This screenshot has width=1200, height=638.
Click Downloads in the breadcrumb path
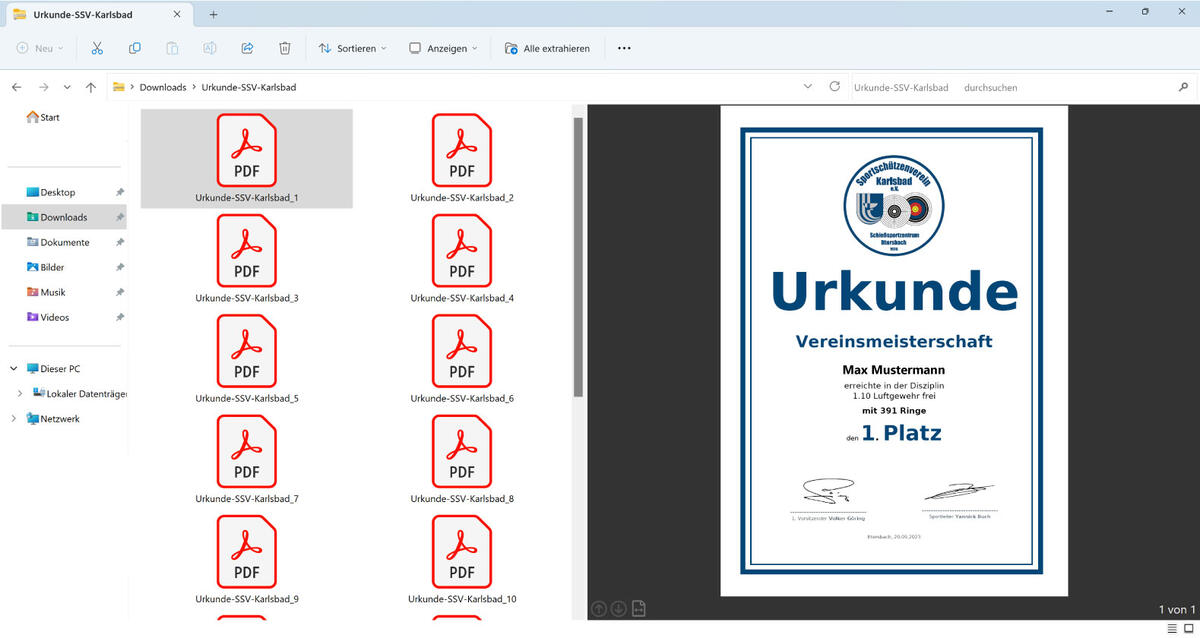(163, 87)
